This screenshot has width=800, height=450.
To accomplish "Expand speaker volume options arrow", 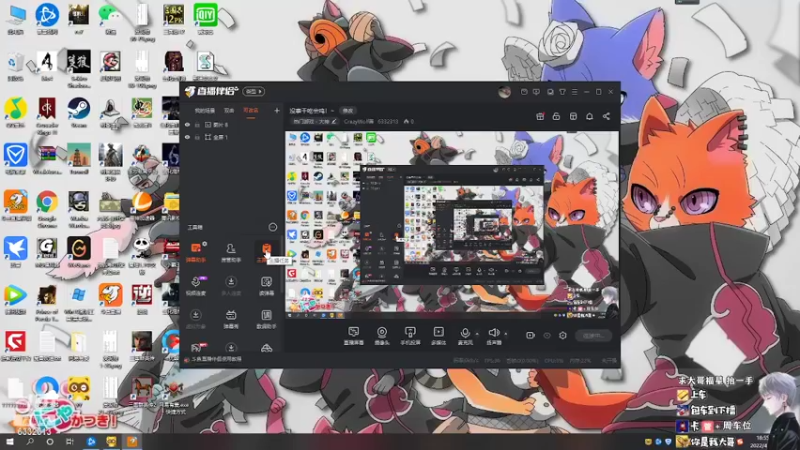I will [x=506, y=334].
